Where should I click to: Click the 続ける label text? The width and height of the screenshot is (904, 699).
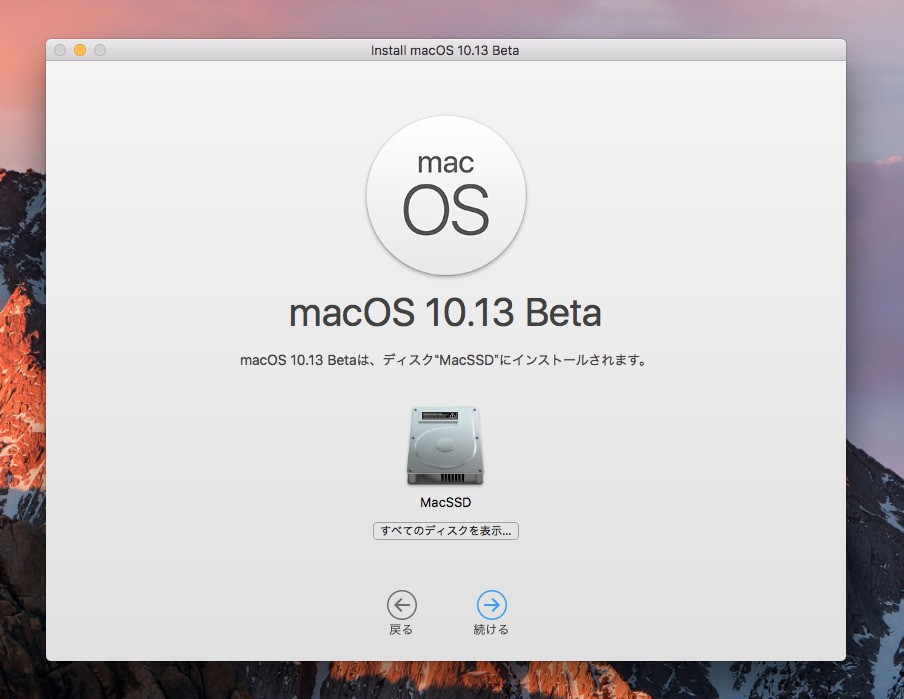(x=491, y=630)
